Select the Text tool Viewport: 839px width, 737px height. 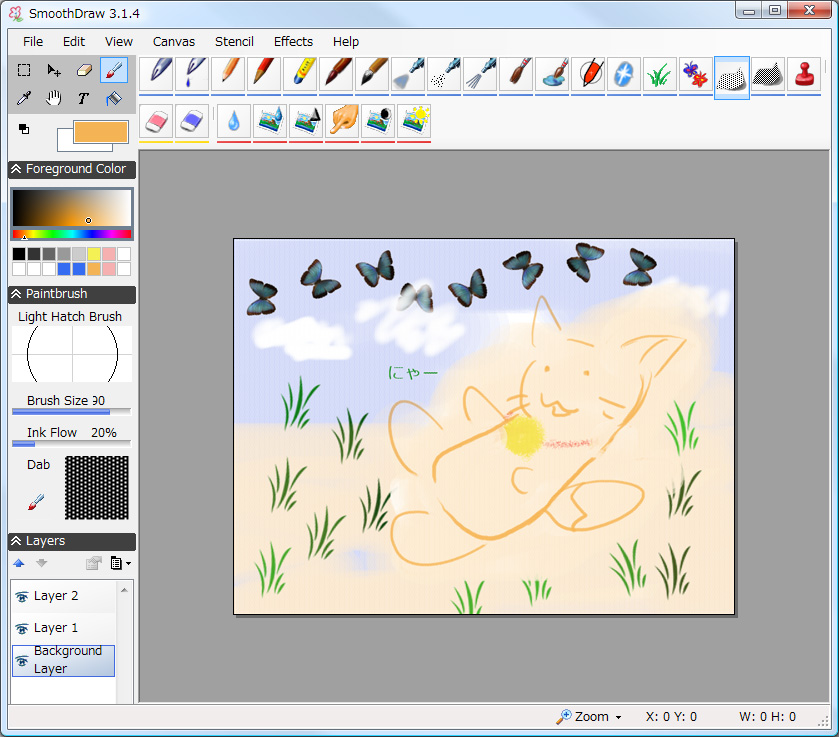click(x=83, y=96)
